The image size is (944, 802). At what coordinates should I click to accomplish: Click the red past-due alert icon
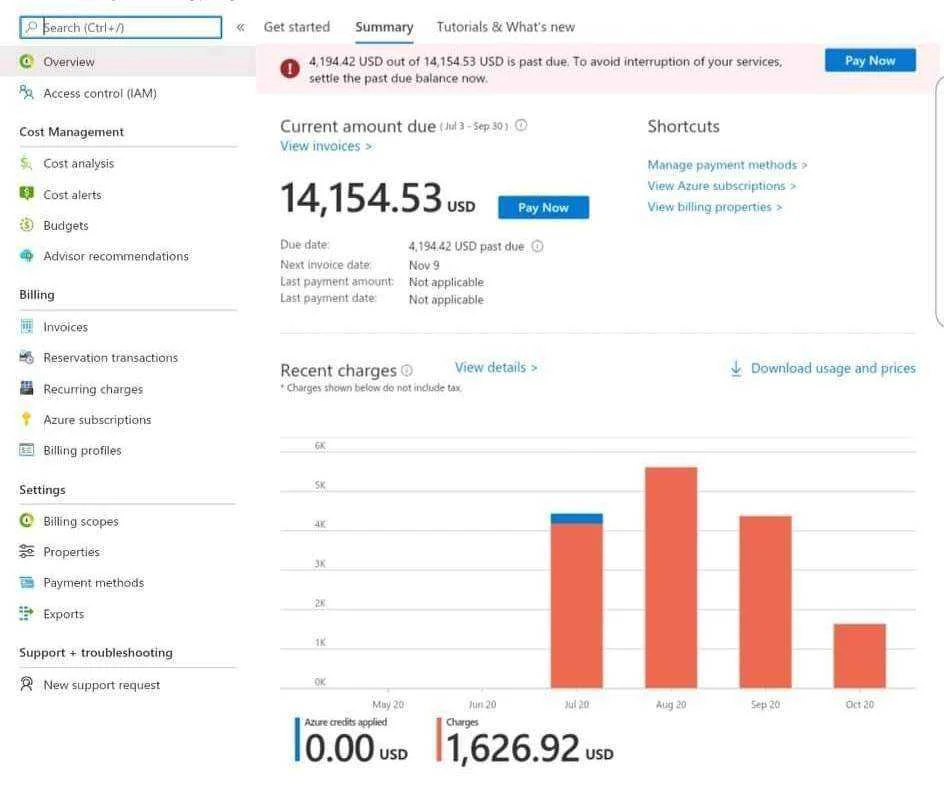290,69
